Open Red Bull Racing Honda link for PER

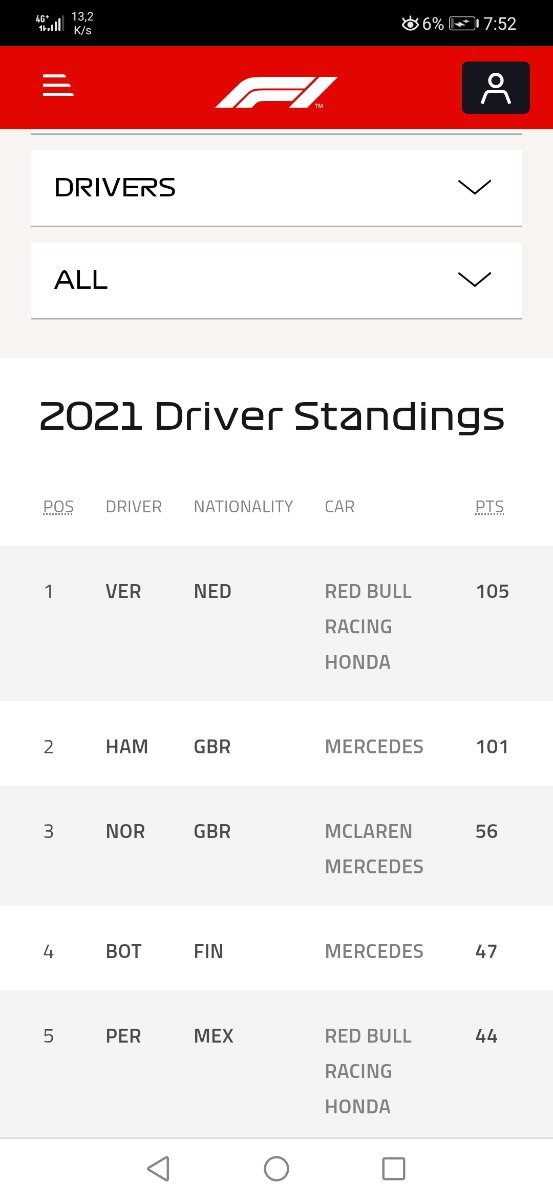368,1071
